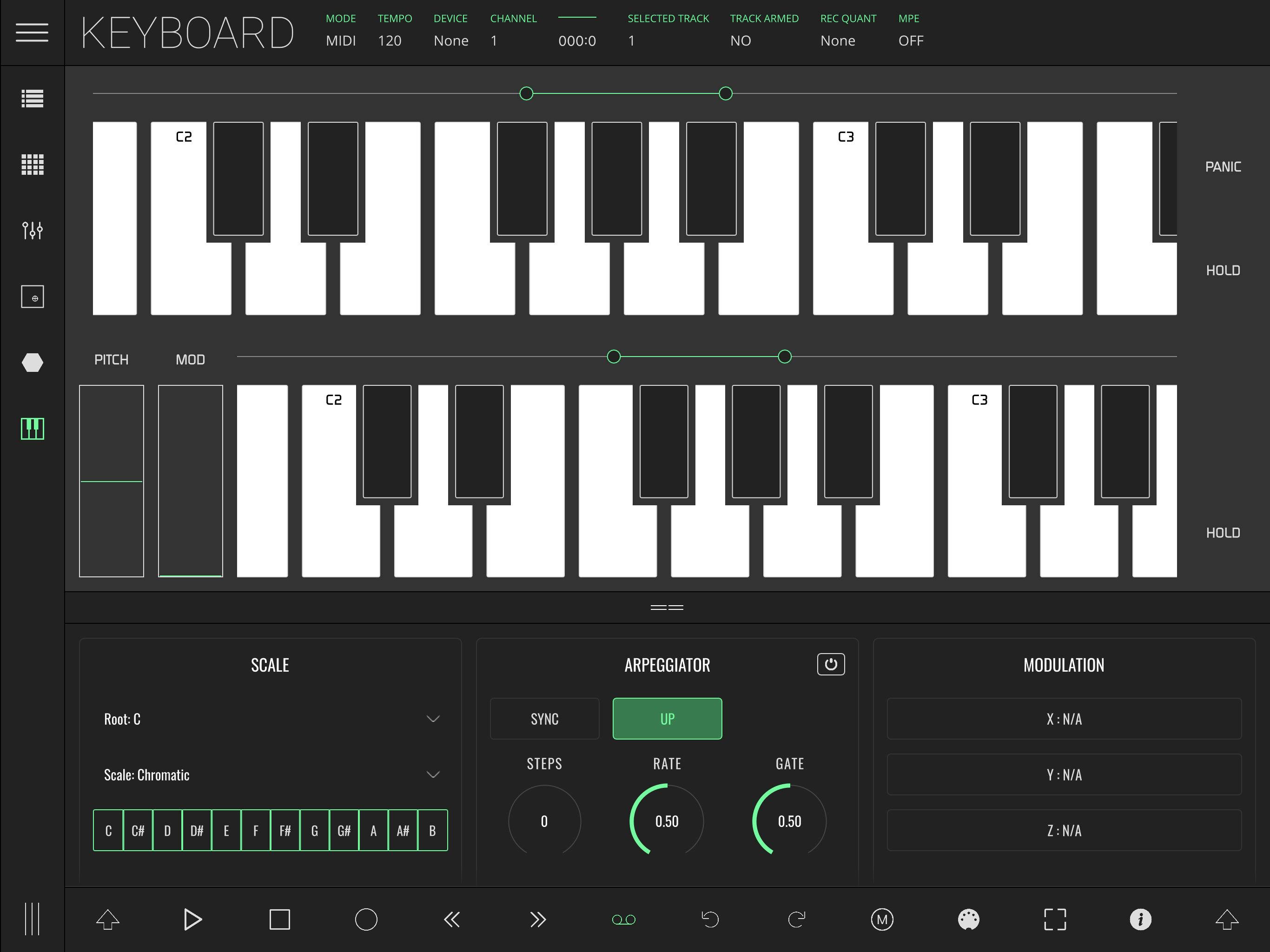The height and width of the screenshot is (952, 1270).
Task: Open the Root: C scale dropdown
Action: 270,718
